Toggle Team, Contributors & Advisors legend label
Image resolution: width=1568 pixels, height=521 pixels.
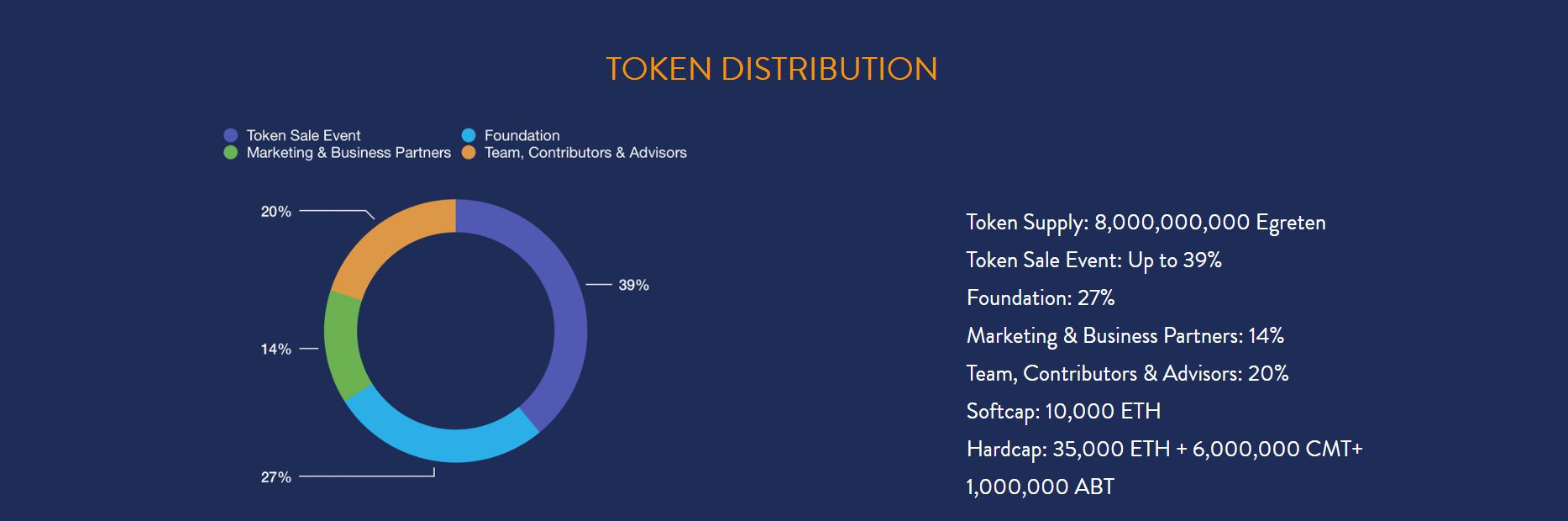tap(585, 153)
